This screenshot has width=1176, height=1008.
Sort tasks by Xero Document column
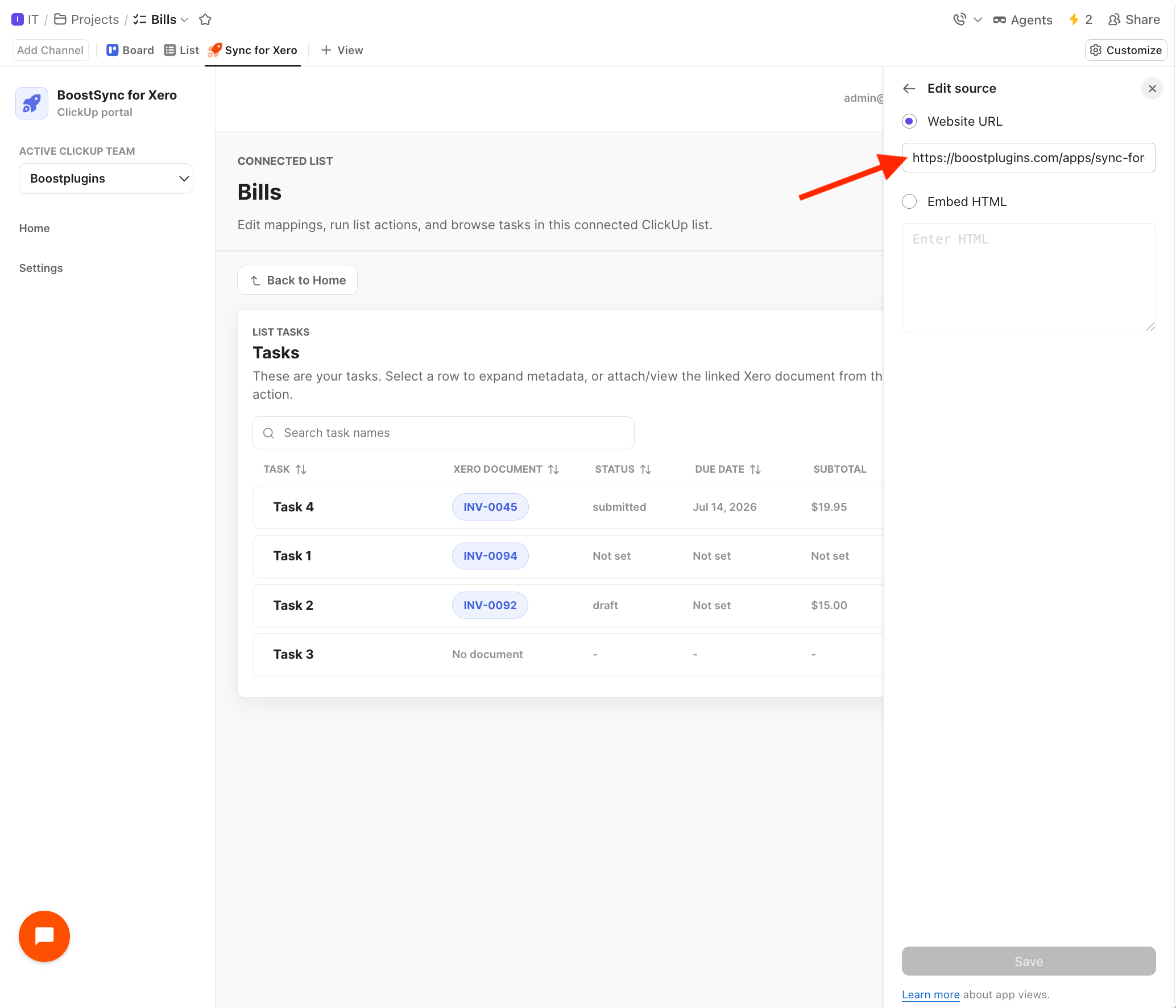pyautogui.click(x=553, y=469)
